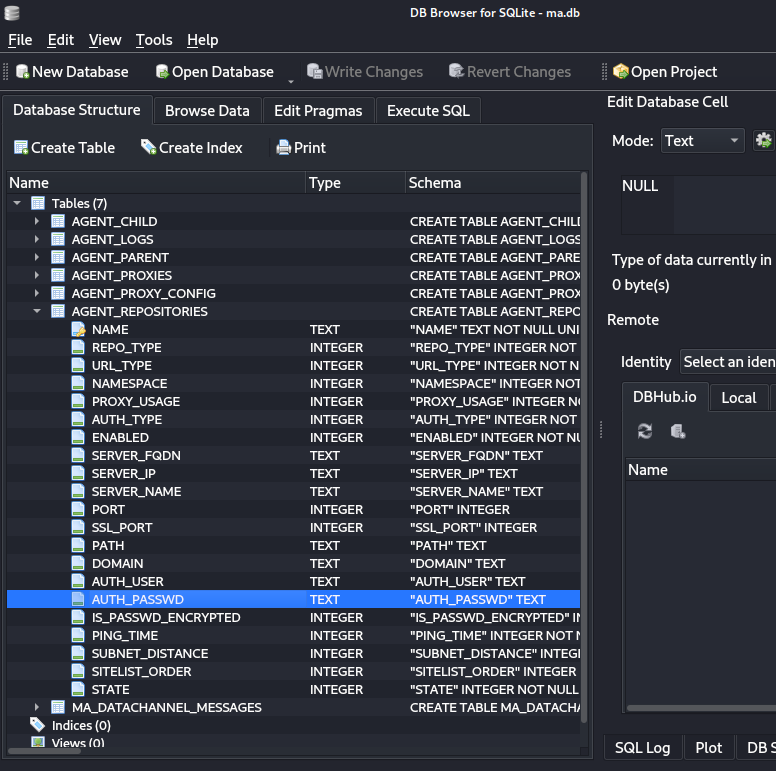The image size is (776, 771).
Task: Click the gear icon next to Mode
Action: 764,141
